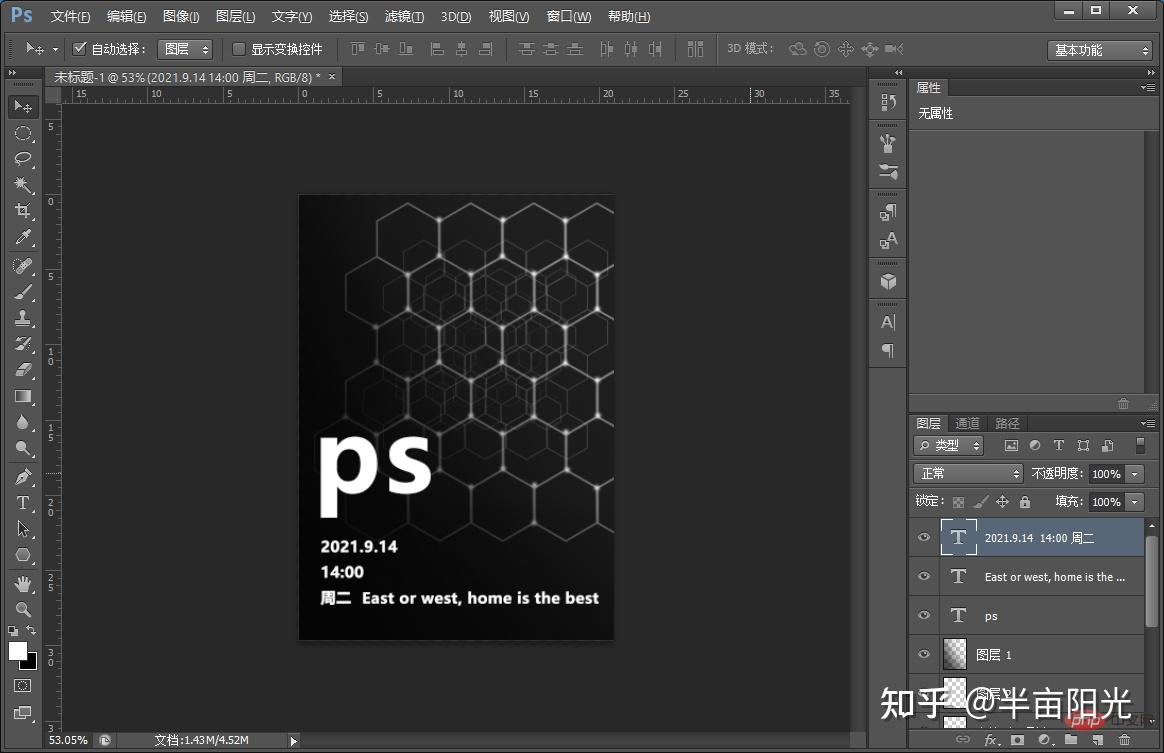Toggle lock all for the layer
This screenshot has height=753, width=1164.
pyautogui.click(x=1025, y=502)
